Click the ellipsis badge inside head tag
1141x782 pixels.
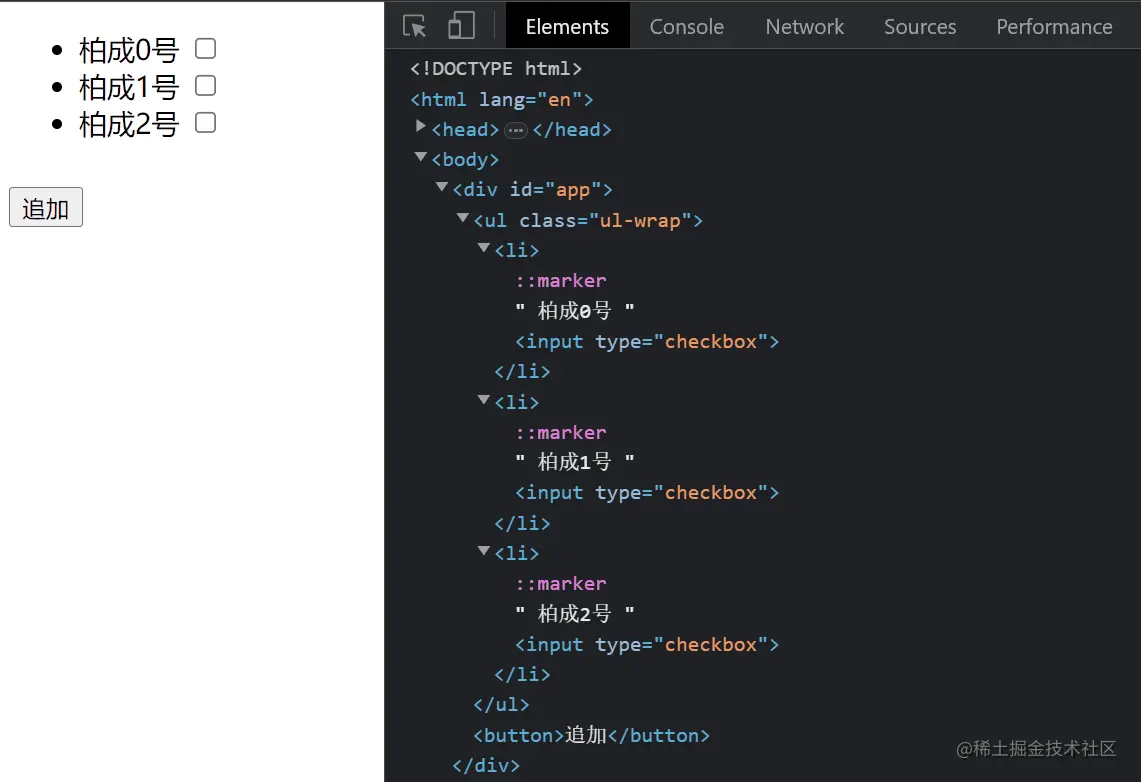516,130
